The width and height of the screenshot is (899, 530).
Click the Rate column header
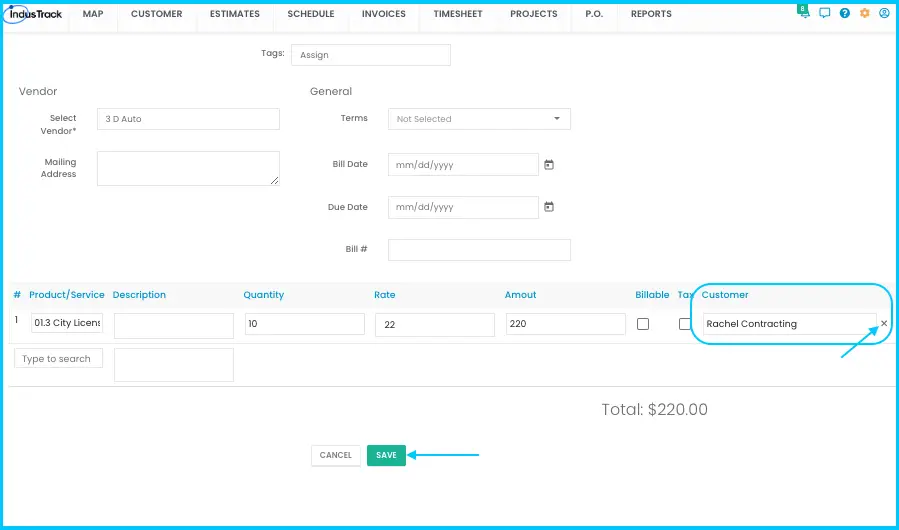tap(385, 295)
